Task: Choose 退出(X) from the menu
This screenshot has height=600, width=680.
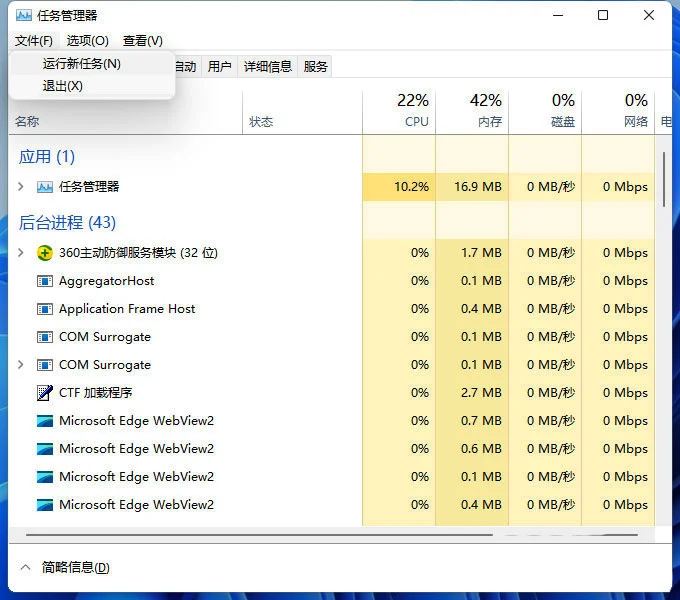Action: (x=92, y=86)
